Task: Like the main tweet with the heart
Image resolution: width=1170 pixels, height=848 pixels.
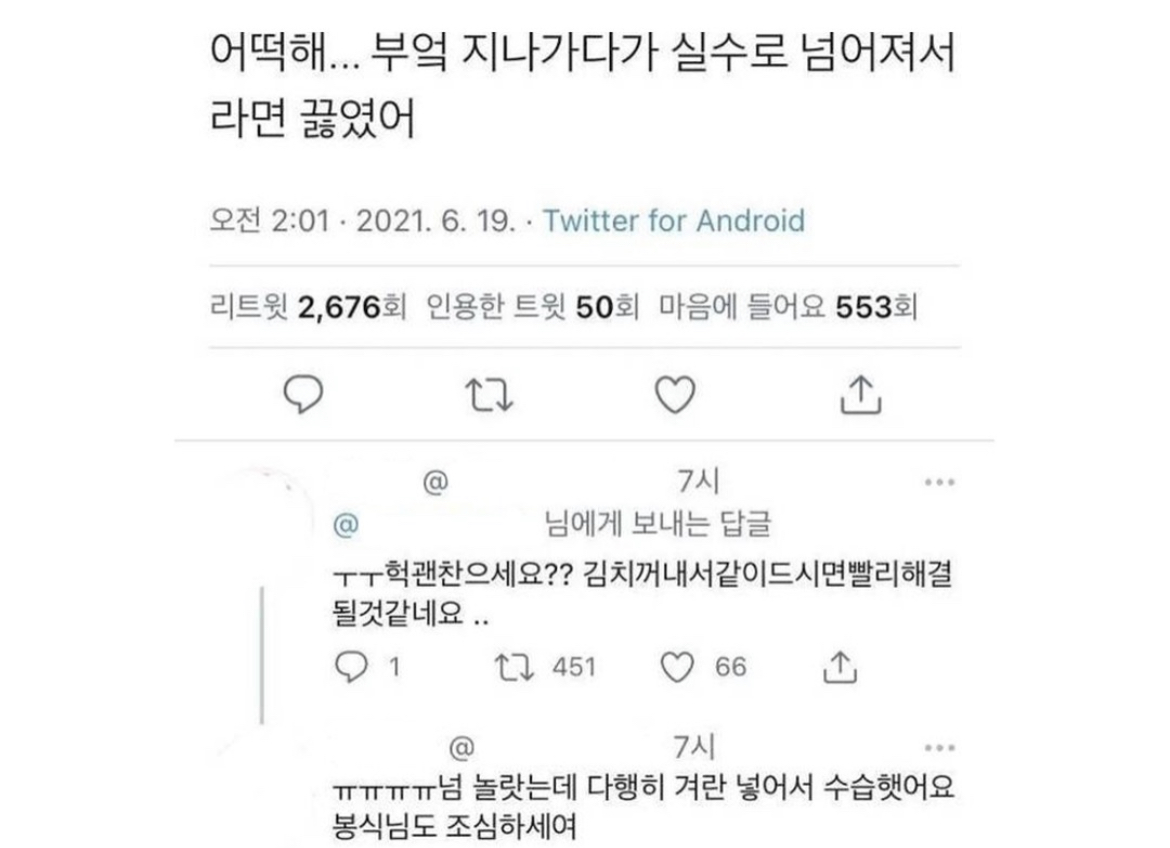Action: click(x=675, y=395)
